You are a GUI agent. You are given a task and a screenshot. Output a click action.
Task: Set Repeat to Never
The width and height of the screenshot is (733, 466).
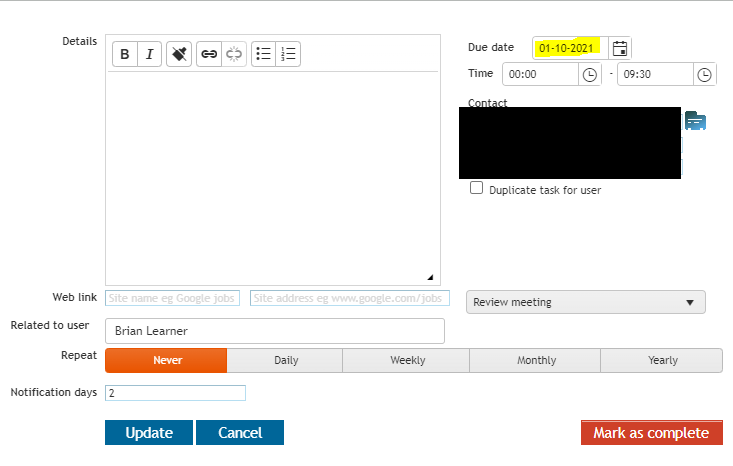[166, 360]
